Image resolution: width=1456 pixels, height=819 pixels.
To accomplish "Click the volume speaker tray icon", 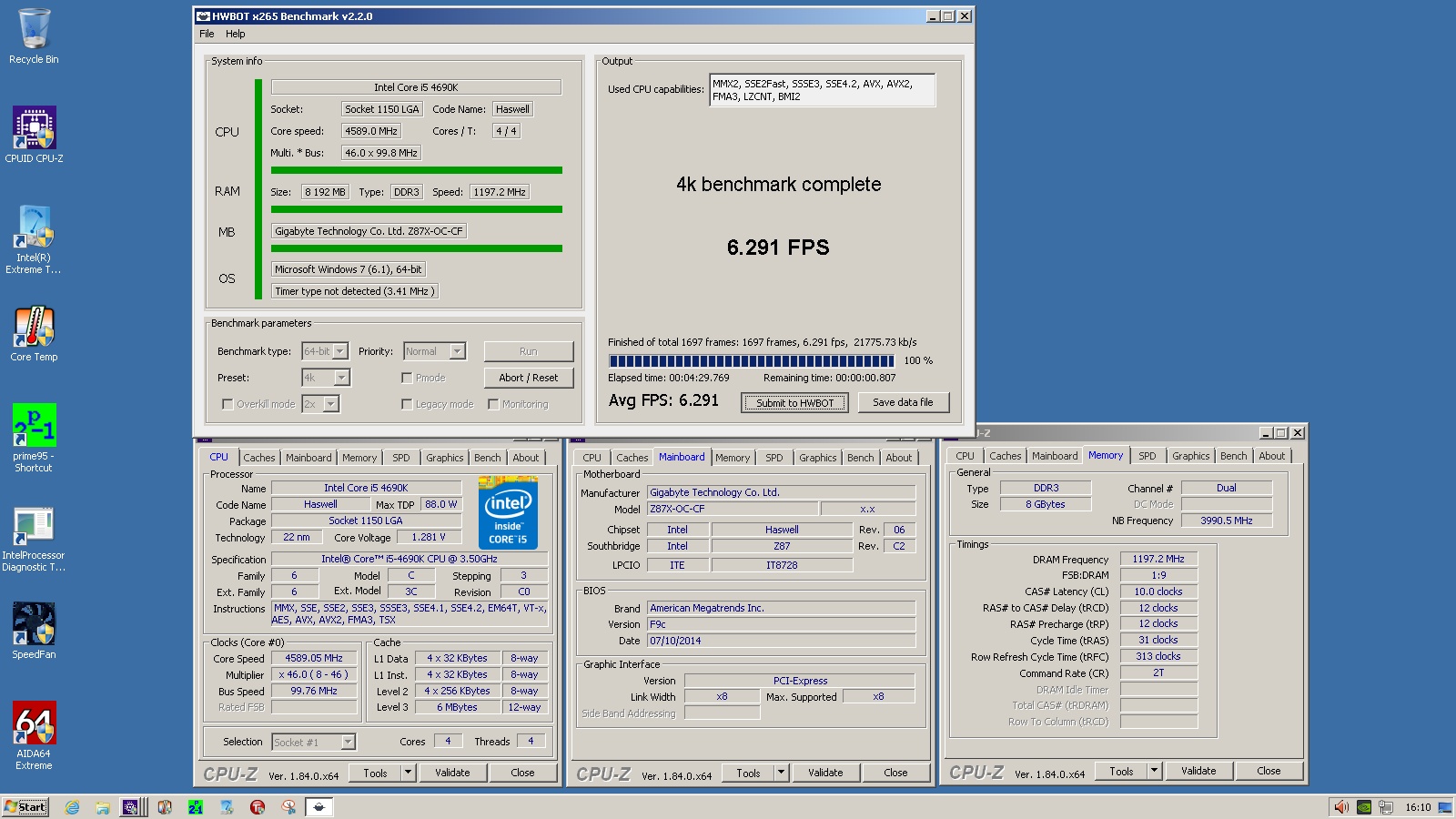I will click(1340, 807).
